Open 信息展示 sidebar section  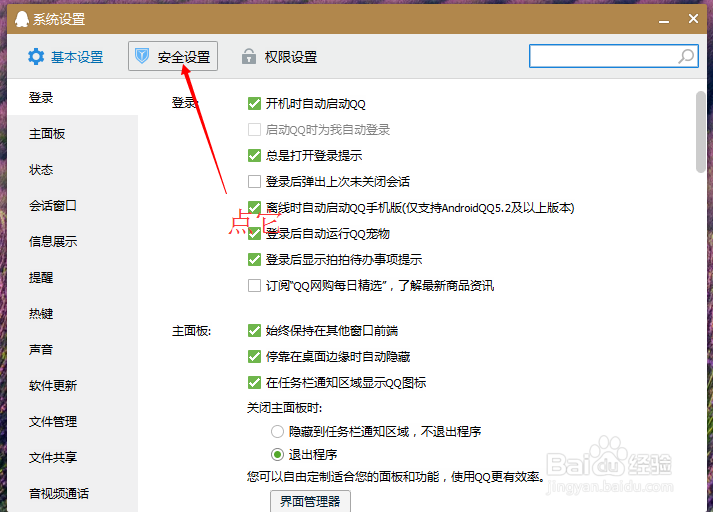tap(73, 241)
